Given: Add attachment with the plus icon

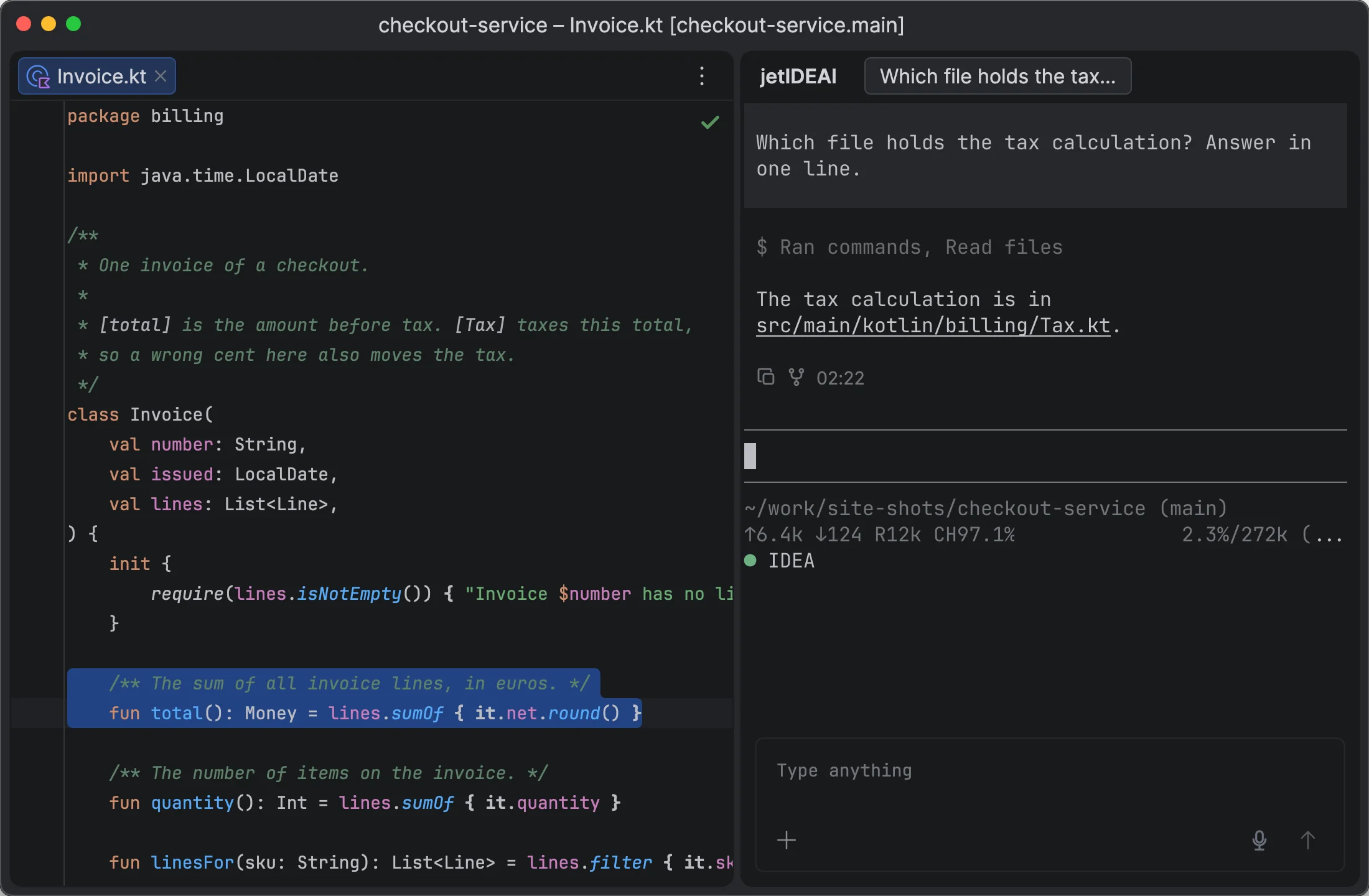Looking at the screenshot, I should [x=787, y=840].
